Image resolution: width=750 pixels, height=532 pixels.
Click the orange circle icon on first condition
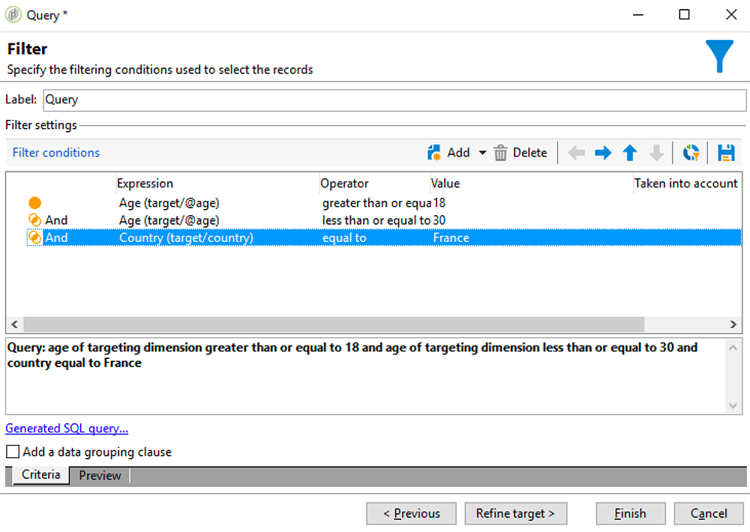coord(34,203)
